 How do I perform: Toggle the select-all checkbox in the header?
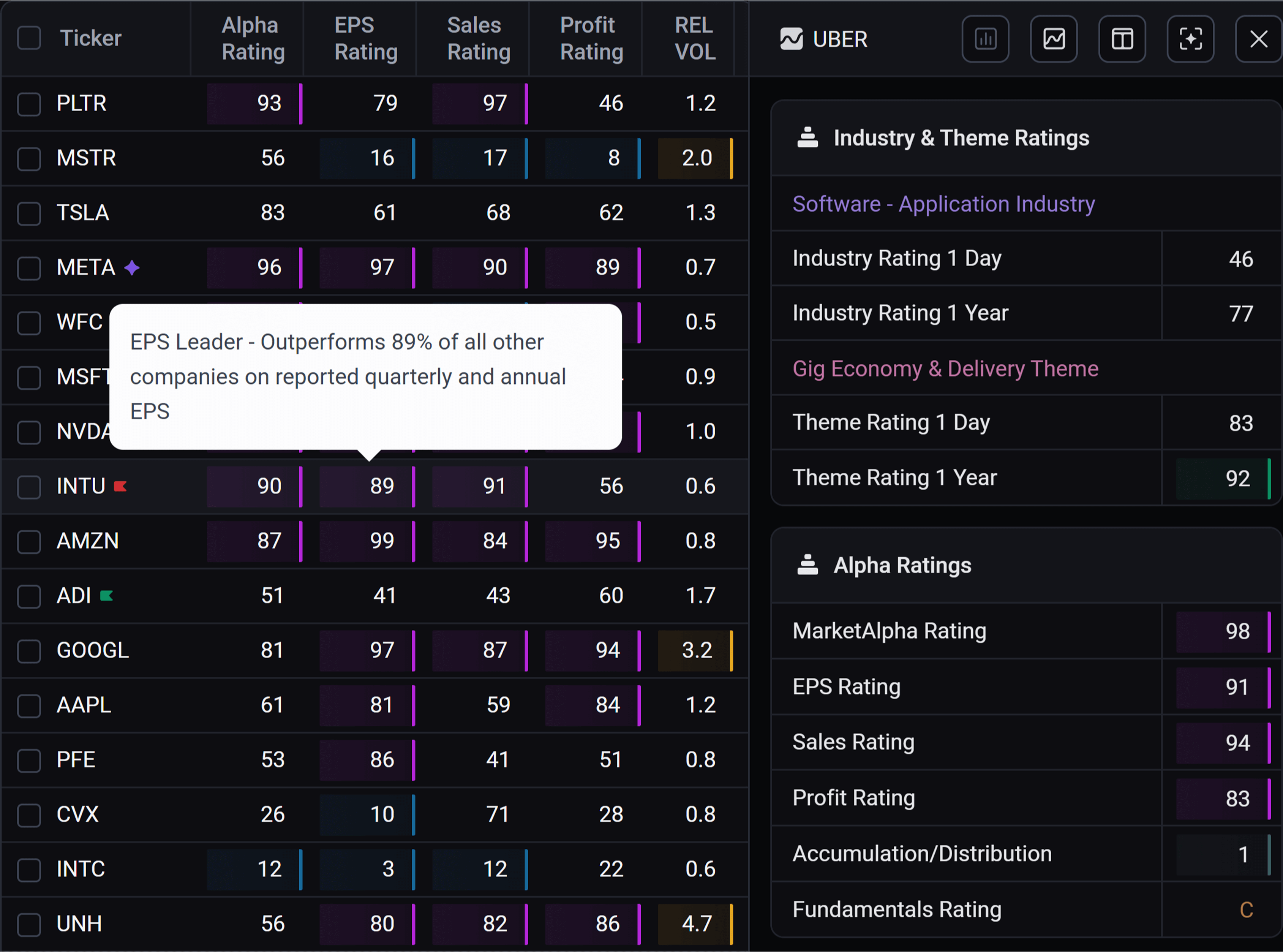tap(29, 38)
